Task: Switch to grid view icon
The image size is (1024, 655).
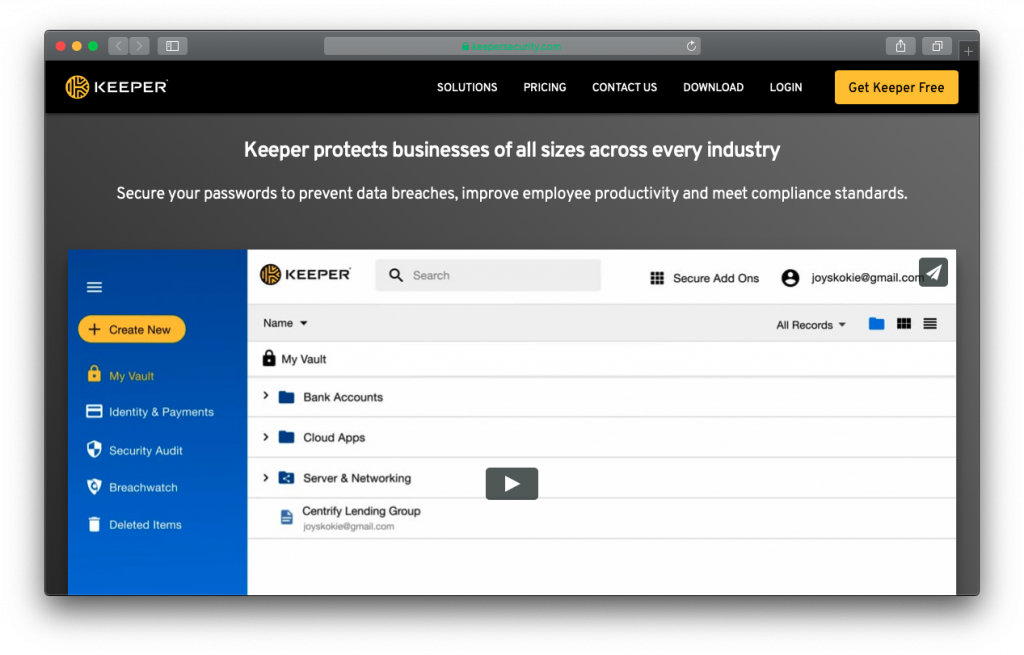Action: (904, 323)
